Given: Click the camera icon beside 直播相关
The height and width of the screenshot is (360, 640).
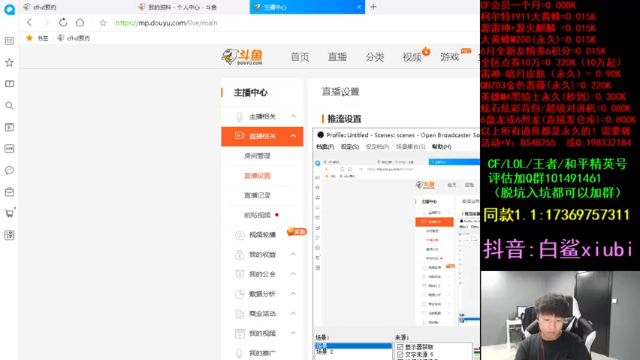Looking at the screenshot, I should (240, 136).
